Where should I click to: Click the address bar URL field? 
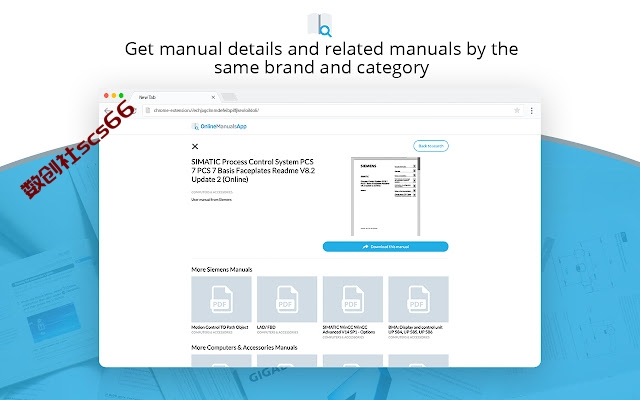pos(331,110)
